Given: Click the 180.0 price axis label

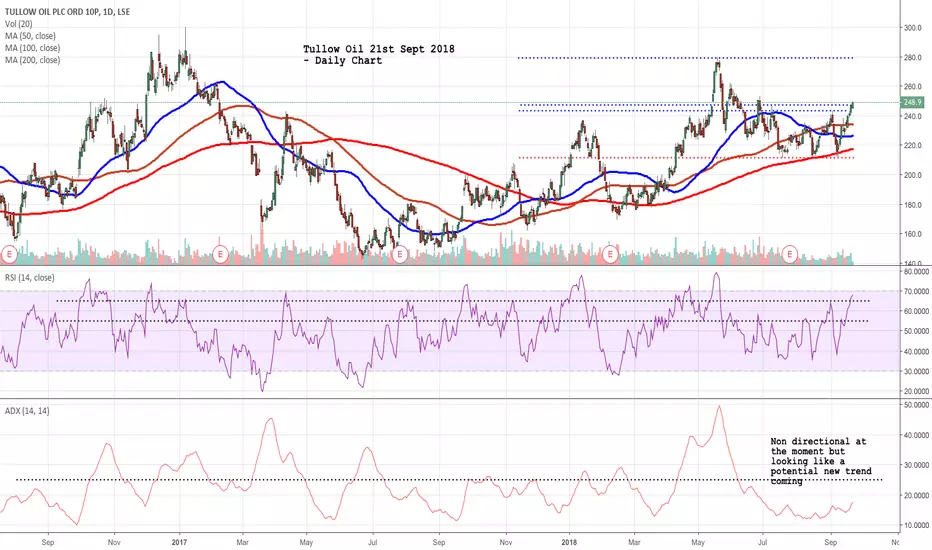Looking at the screenshot, I should [x=913, y=205].
